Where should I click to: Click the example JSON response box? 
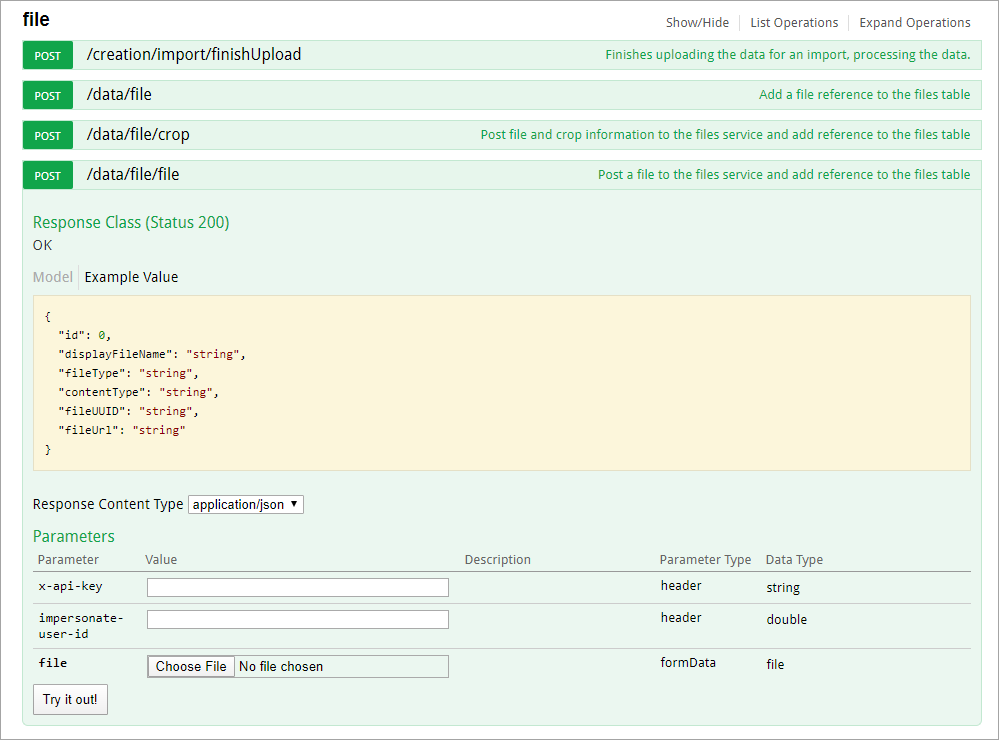(501, 383)
